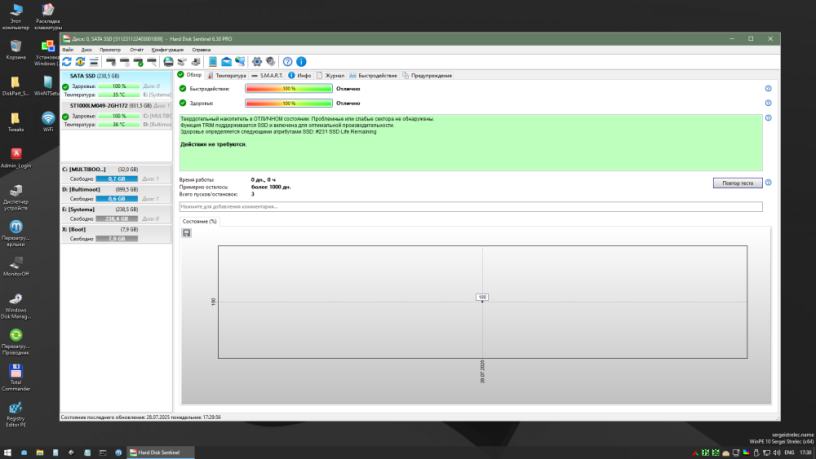Switch to the Предупреждения tab
This screenshot has height=459, width=816.
[x=427, y=75]
